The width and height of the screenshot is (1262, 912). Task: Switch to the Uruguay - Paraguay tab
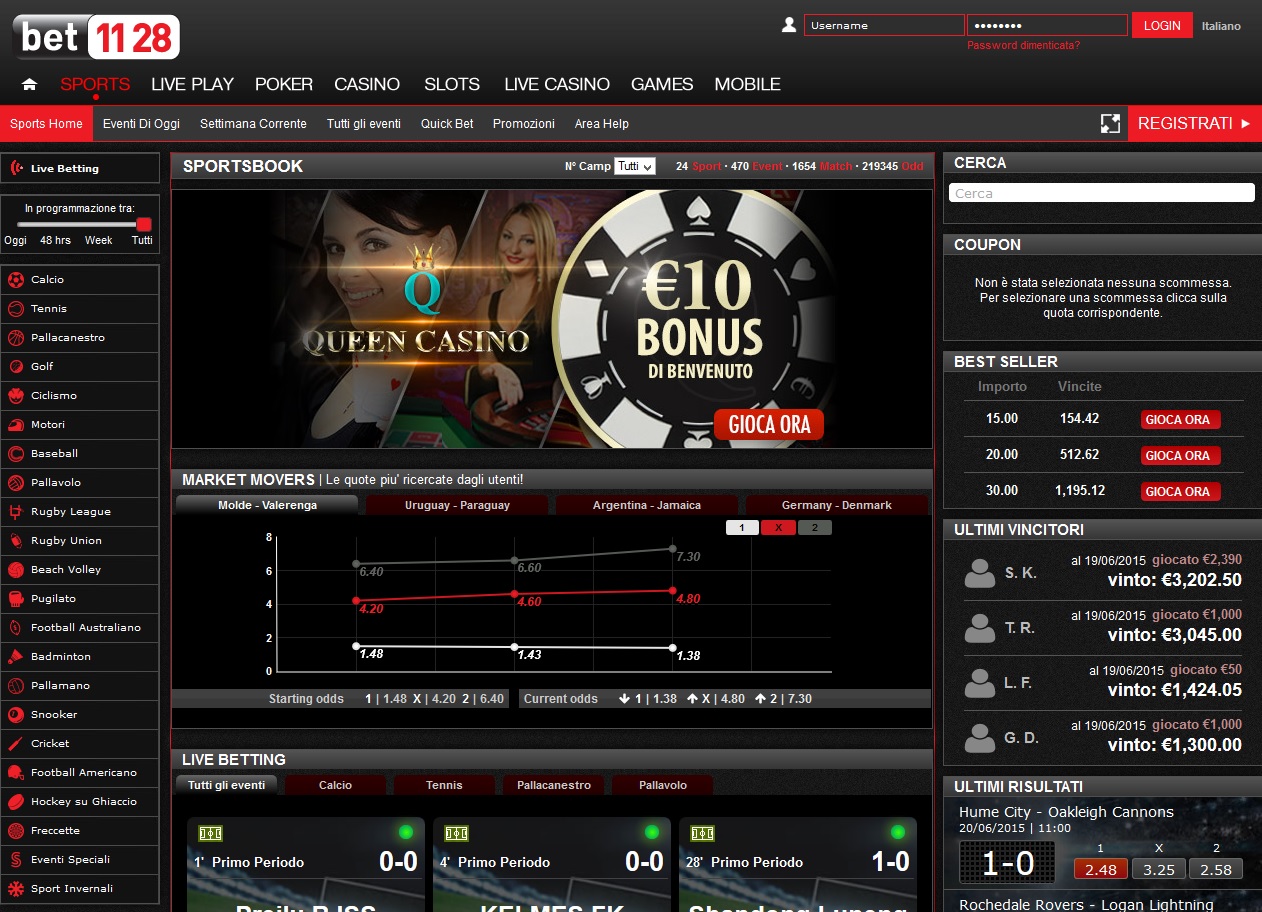pos(457,505)
